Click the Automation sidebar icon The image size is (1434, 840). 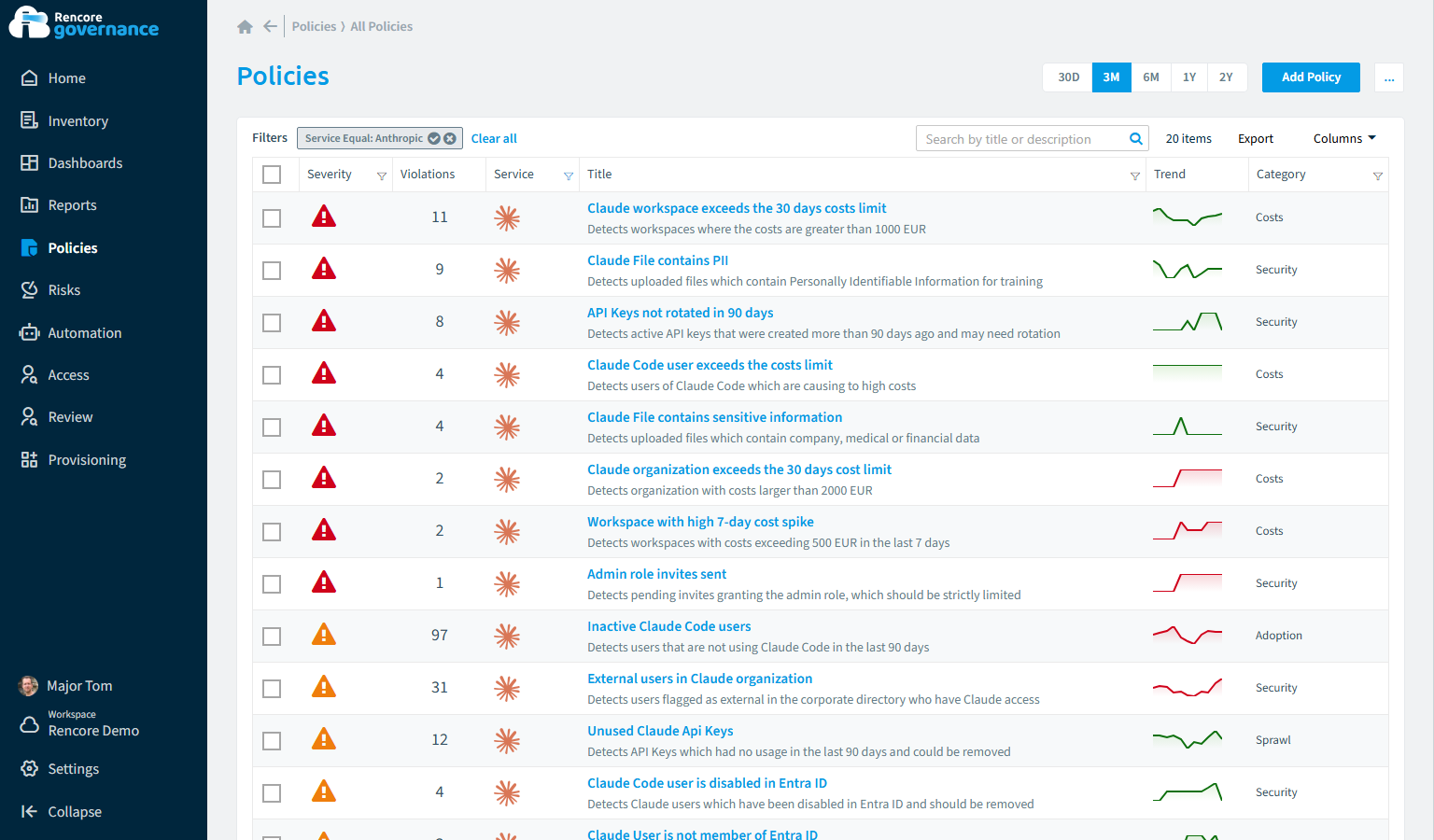click(x=29, y=332)
